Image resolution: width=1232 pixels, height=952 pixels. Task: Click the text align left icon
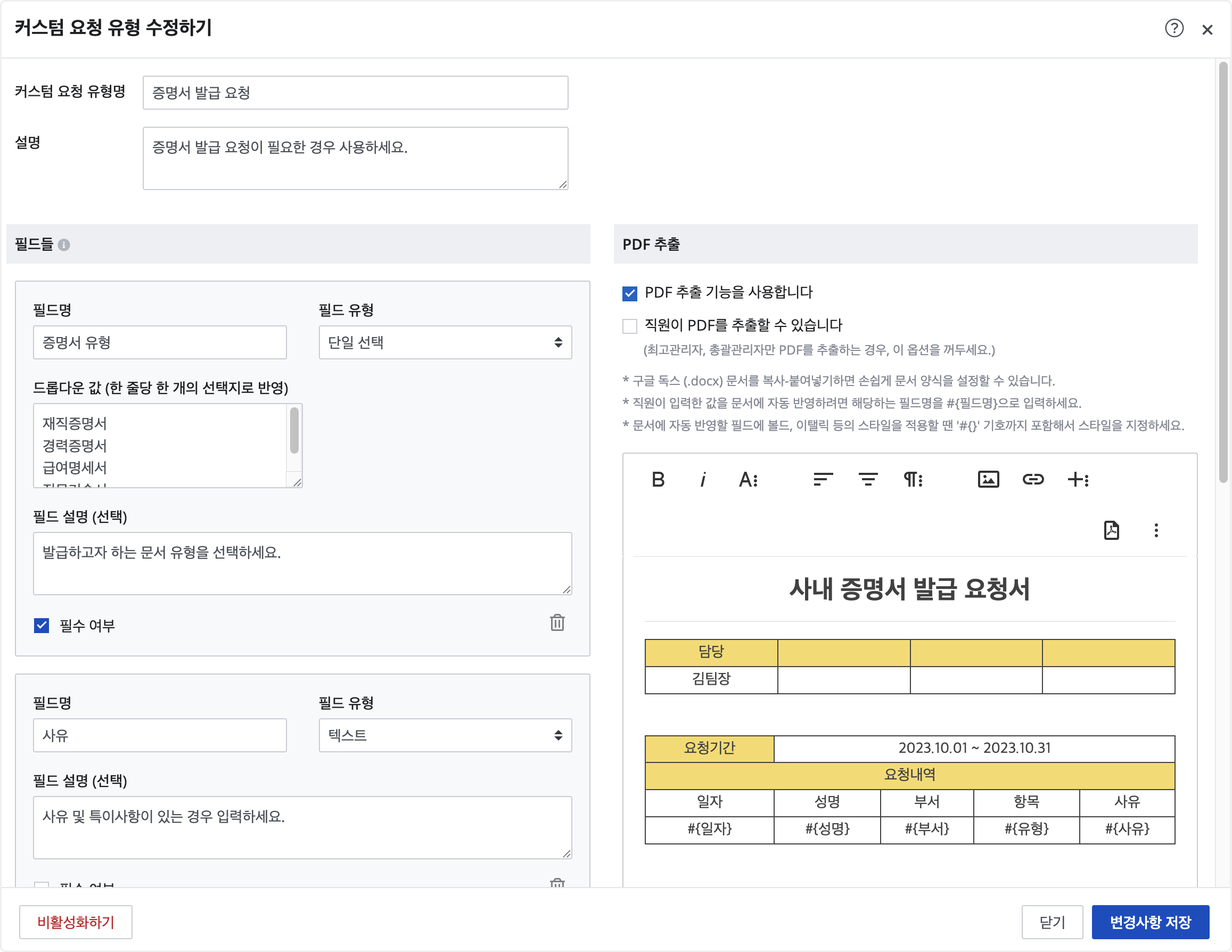coord(823,480)
